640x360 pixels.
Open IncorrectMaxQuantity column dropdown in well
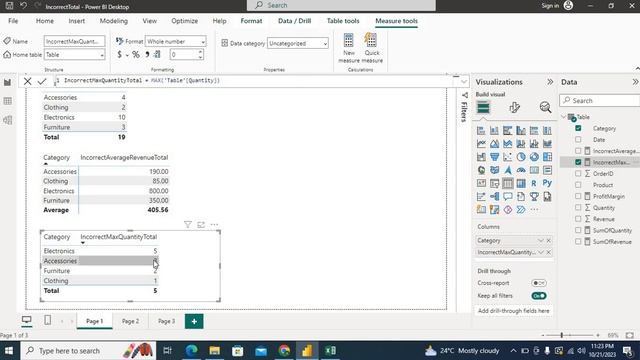(x=540, y=252)
